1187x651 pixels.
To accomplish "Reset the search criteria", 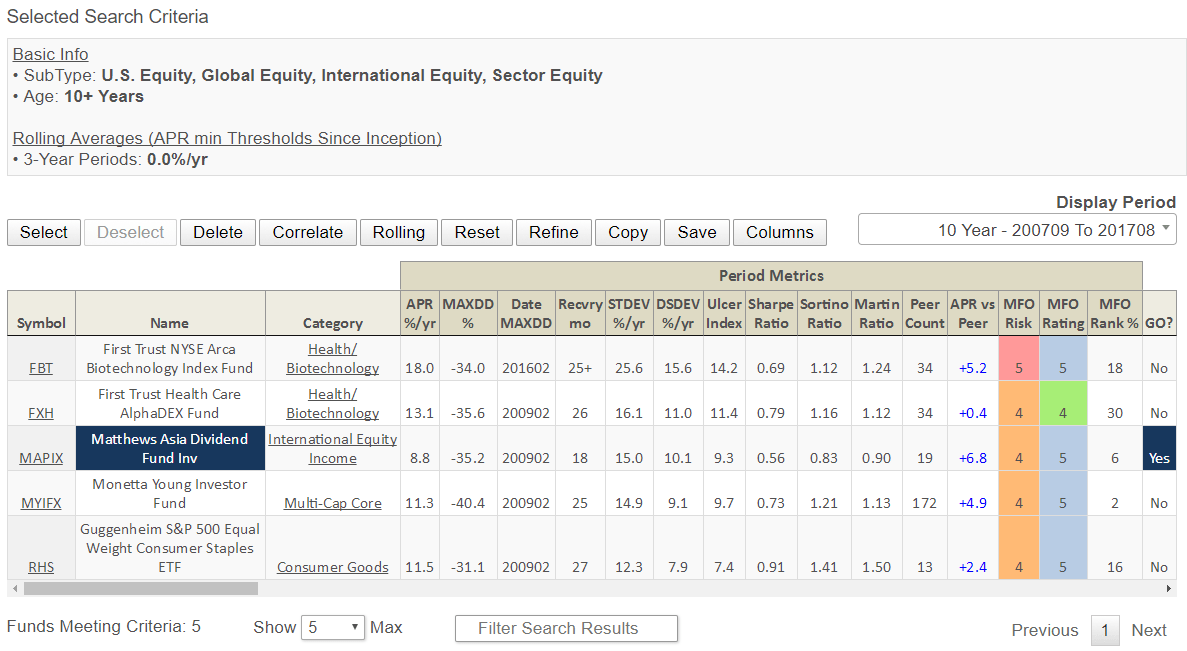I will click(477, 232).
